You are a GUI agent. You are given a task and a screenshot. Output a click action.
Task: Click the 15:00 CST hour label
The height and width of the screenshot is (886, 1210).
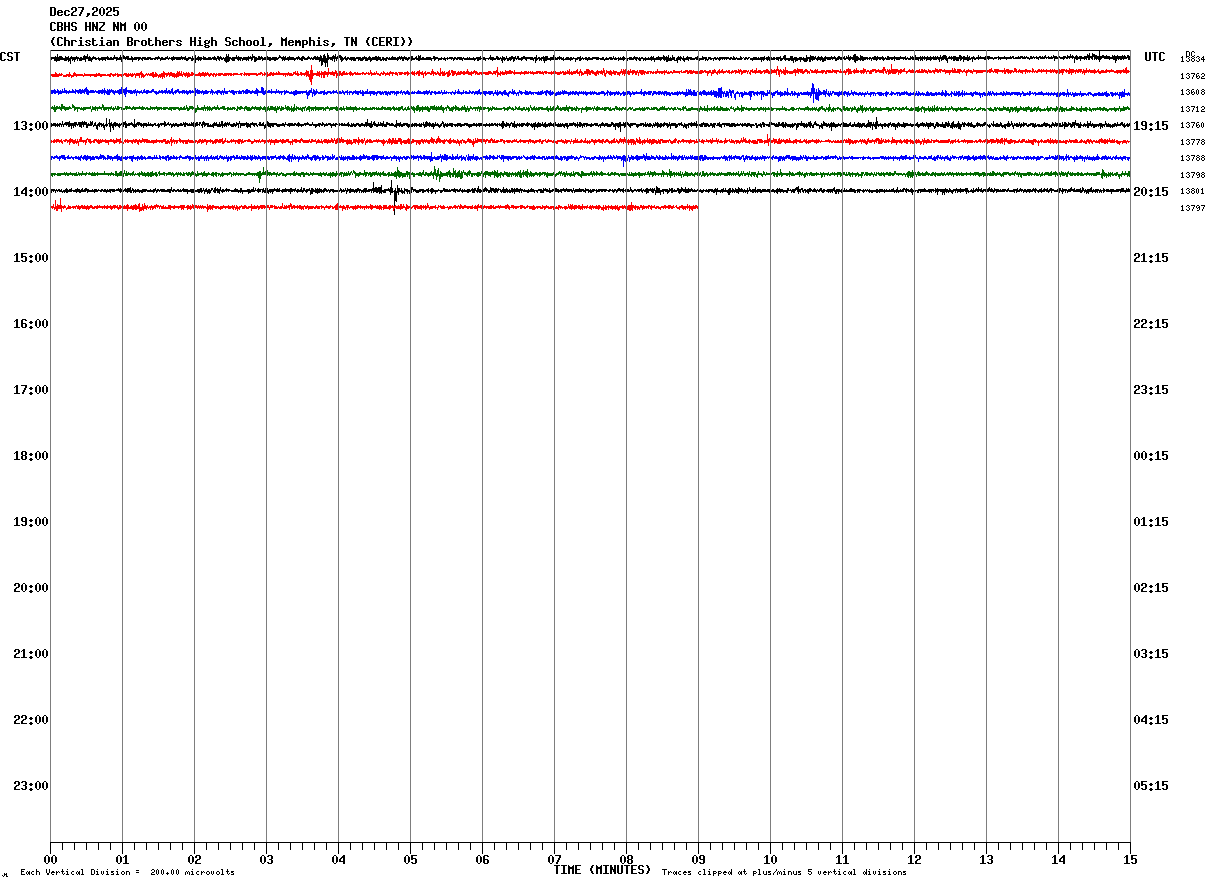point(30,257)
